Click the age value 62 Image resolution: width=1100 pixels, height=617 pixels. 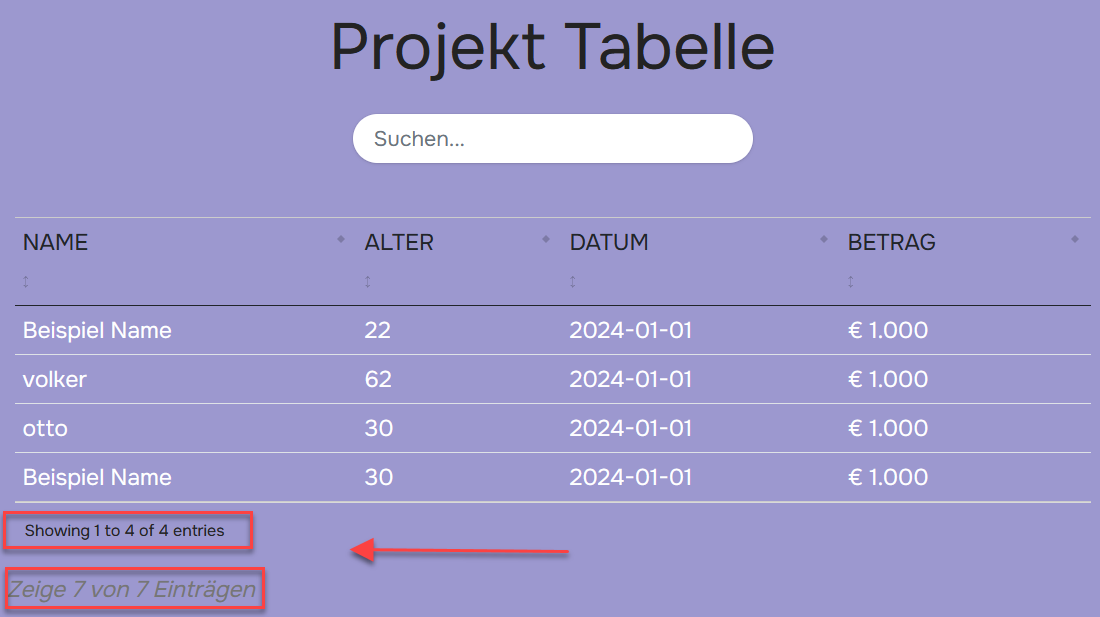click(x=378, y=379)
